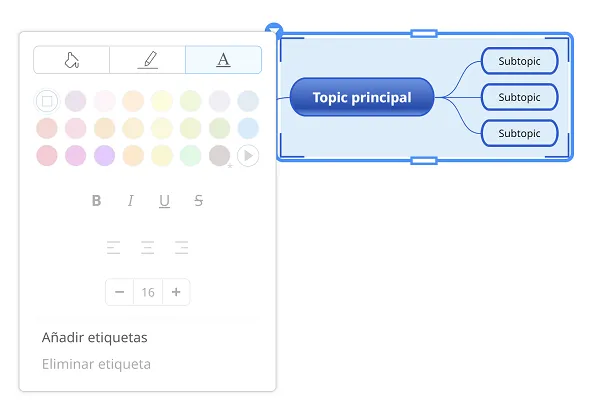Apply Strikethrough formatting icon
Image resolution: width=600 pixels, height=408 pixels.
coord(198,201)
